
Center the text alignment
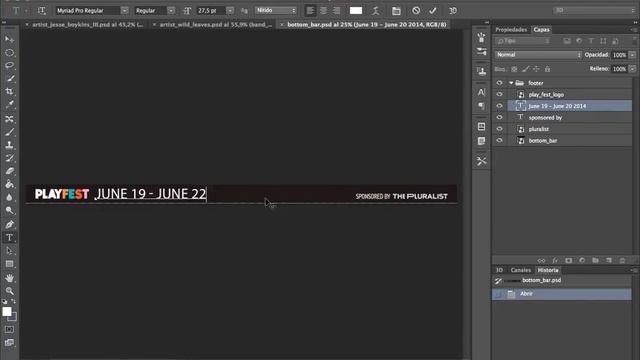323,11
